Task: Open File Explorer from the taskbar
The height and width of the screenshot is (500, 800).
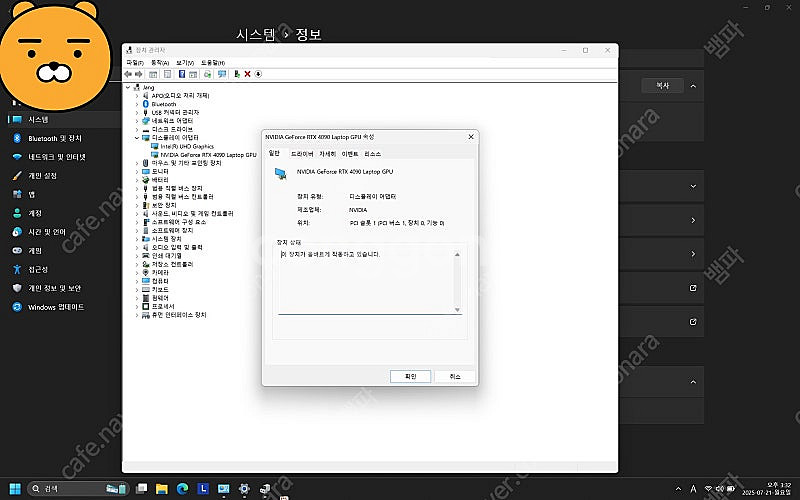Action: [x=162, y=489]
